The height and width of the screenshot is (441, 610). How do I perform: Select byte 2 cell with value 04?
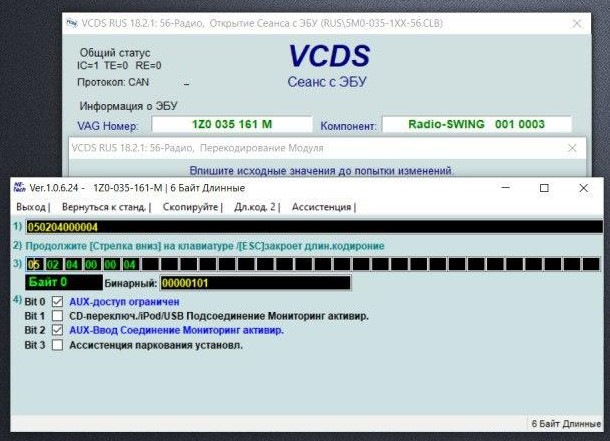[x=72, y=264]
